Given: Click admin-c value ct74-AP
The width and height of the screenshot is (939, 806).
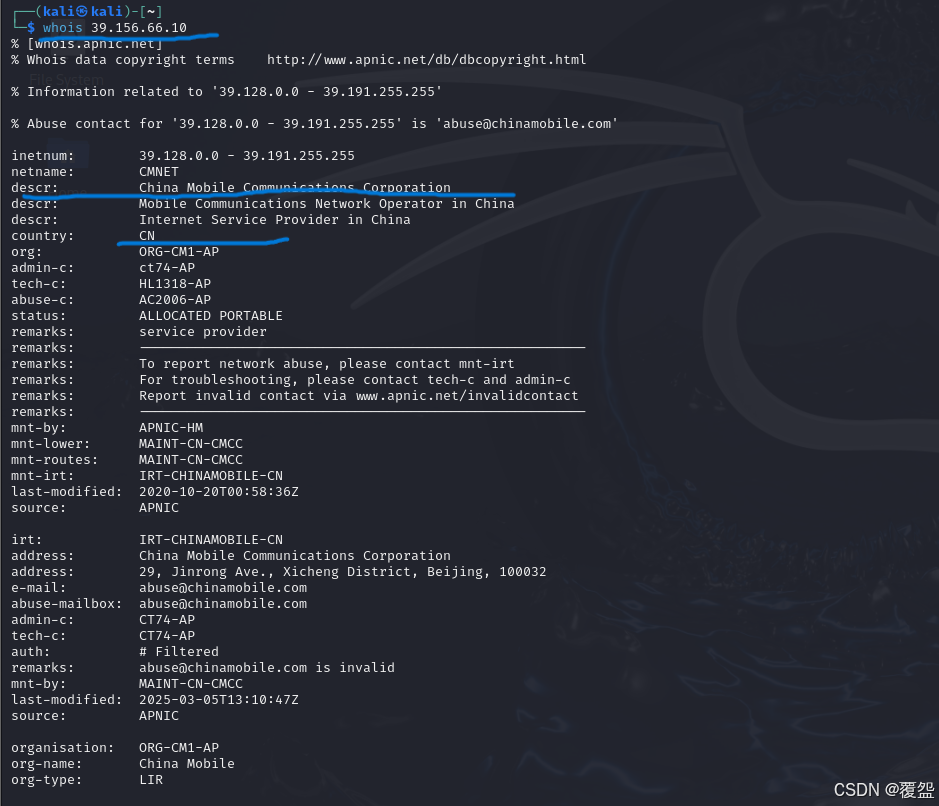Looking at the screenshot, I should point(167,268).
